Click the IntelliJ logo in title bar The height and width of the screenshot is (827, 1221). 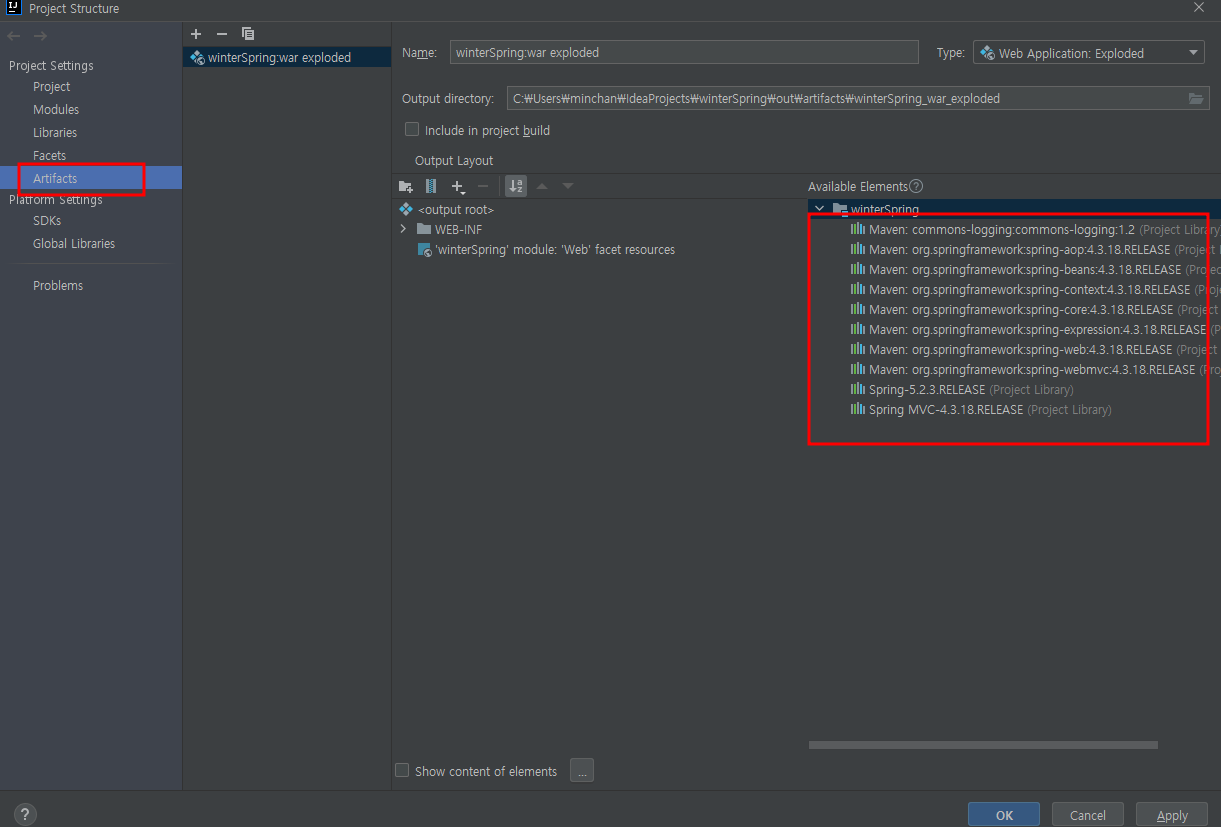coord(13,8)
